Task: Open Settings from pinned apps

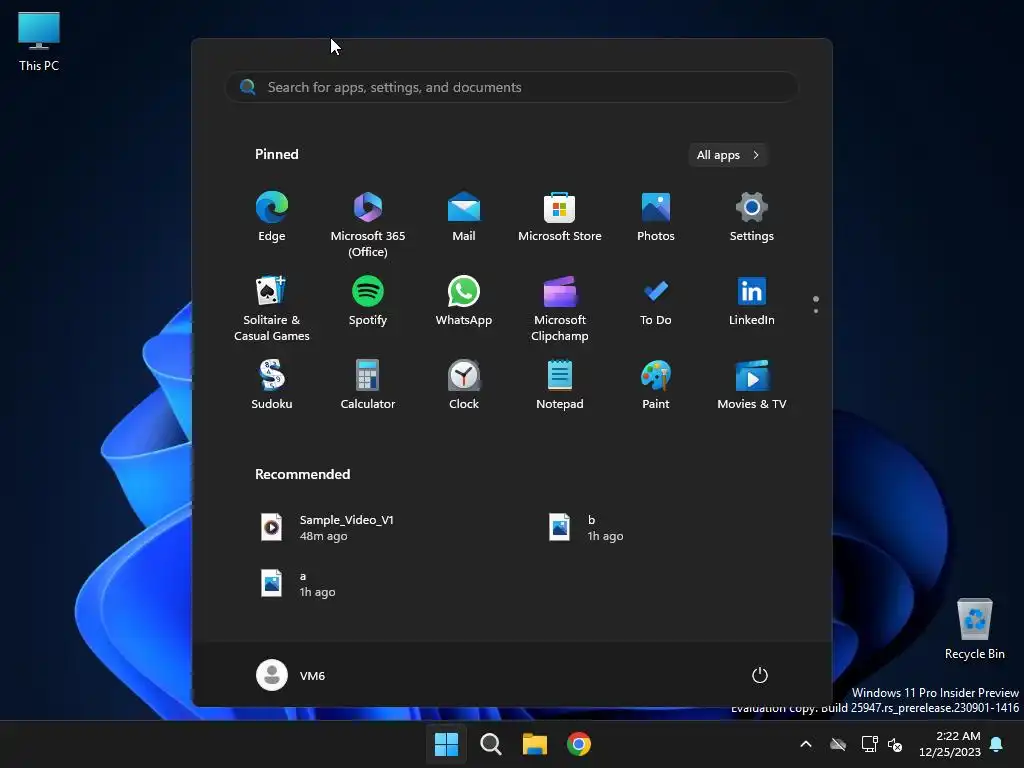Action: (752, 217)
